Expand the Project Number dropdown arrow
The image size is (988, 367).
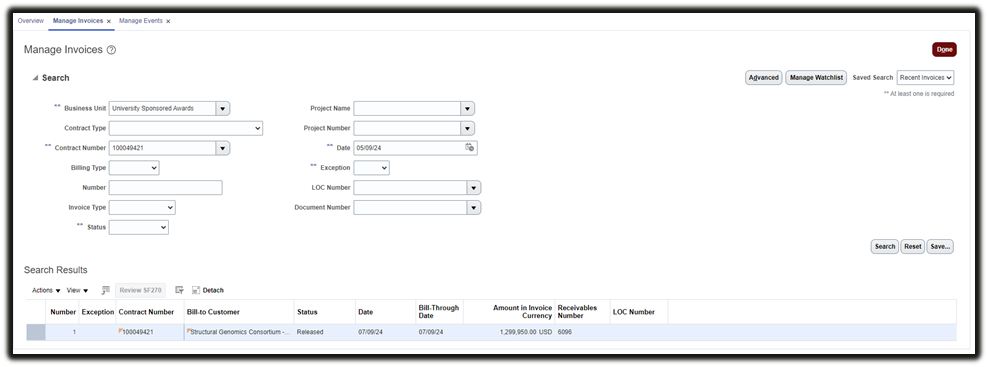point(467,128)
